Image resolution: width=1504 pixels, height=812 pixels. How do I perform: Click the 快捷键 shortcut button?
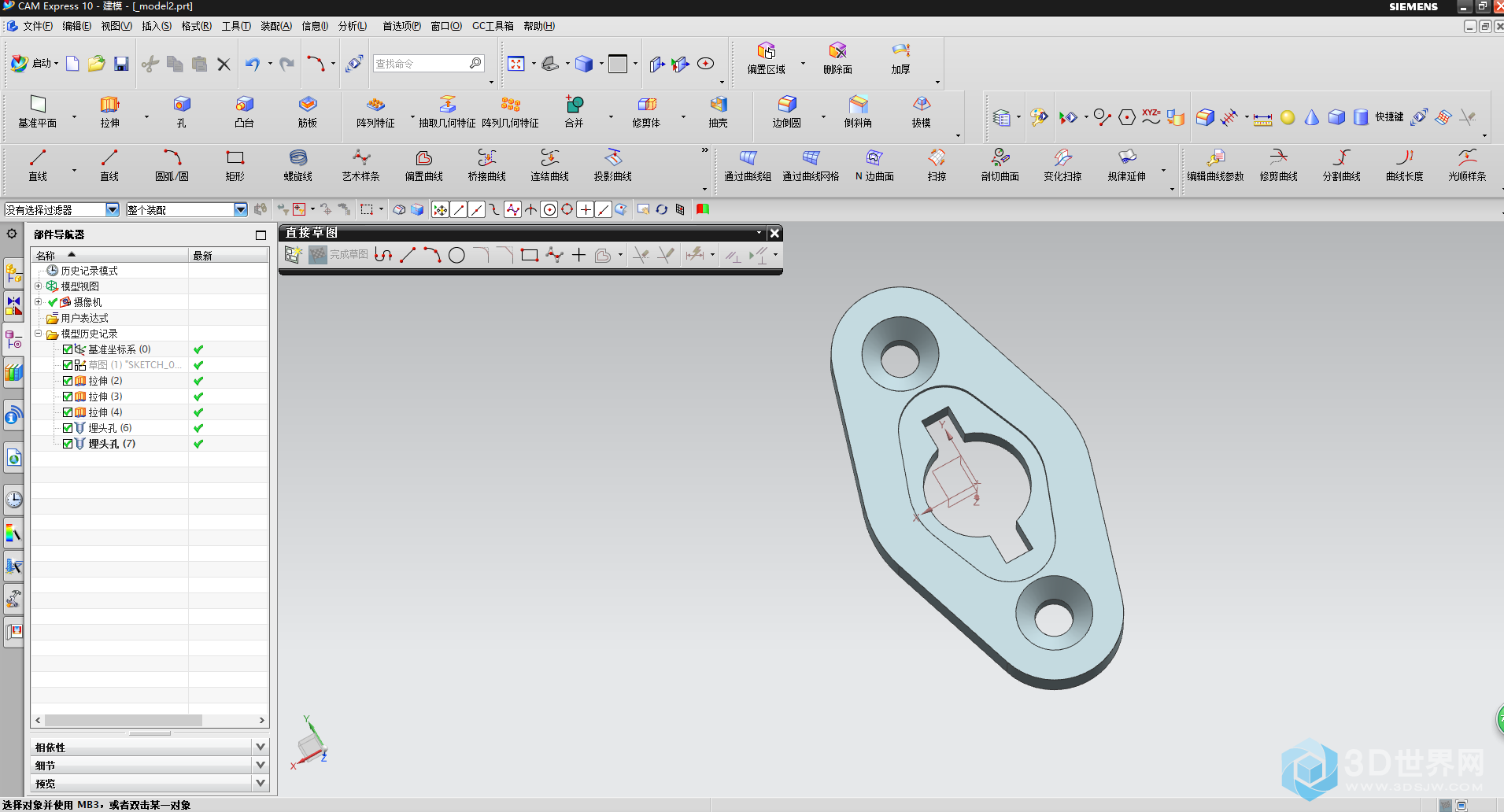coord(1389,117)
